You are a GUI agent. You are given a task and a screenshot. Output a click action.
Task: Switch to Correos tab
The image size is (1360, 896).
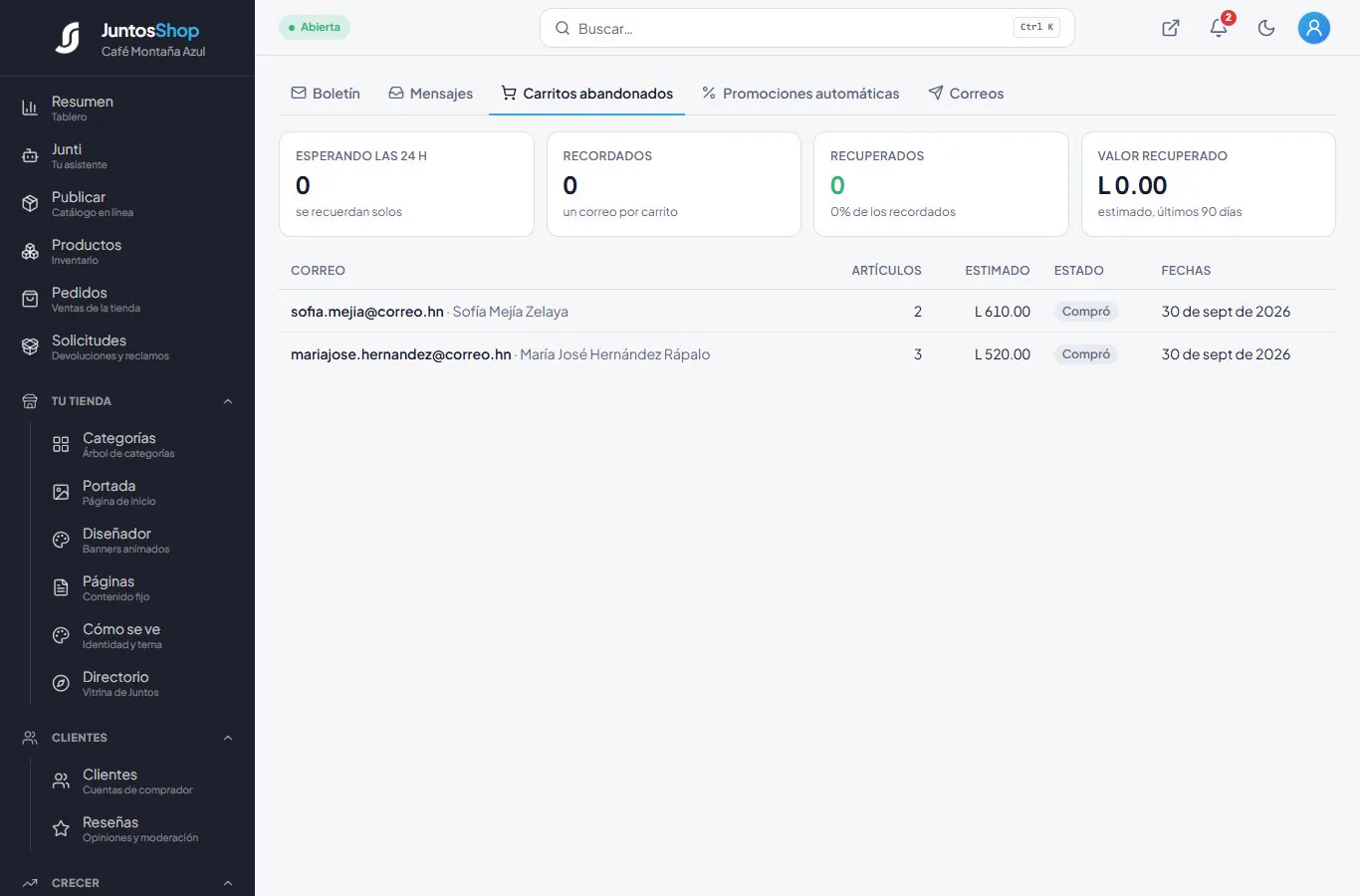click(966, 94)
